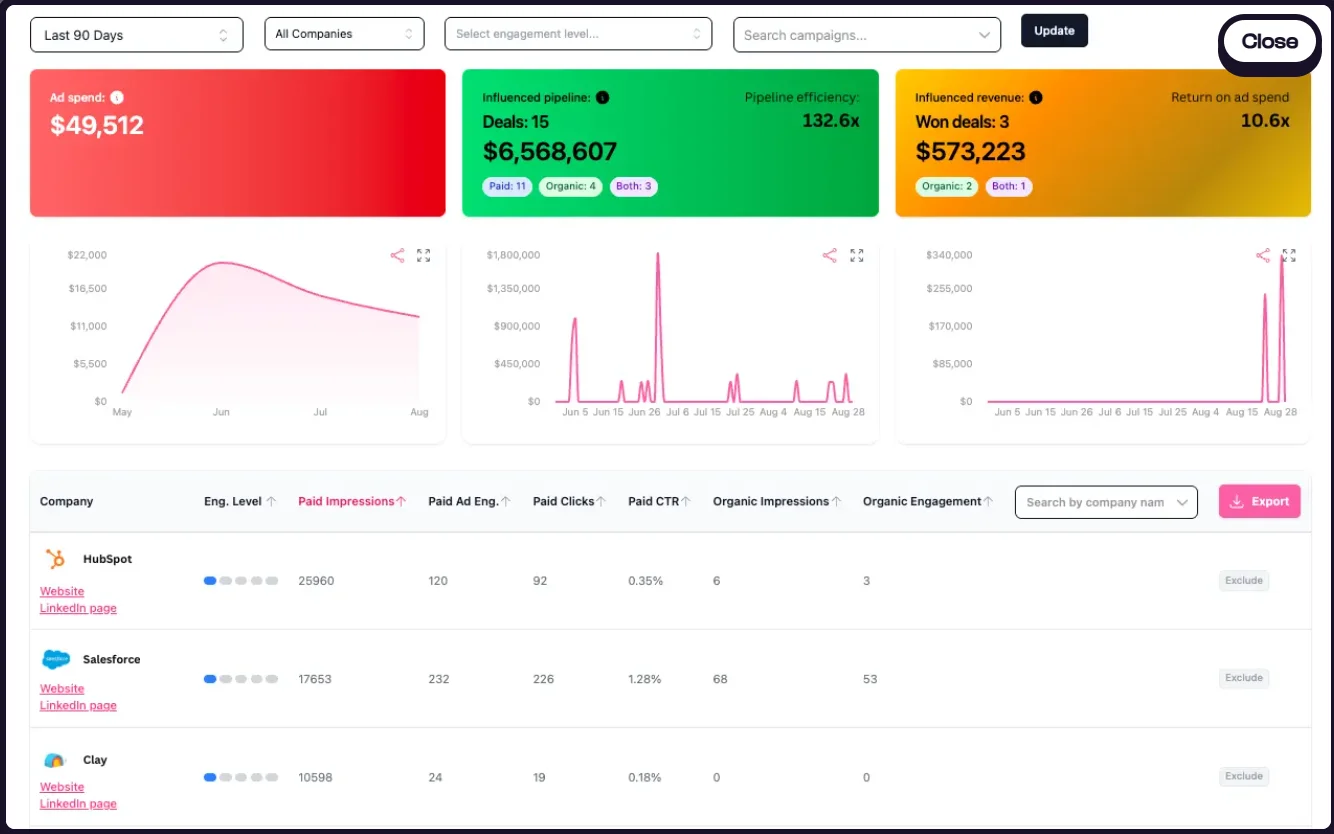Click the Export button
The width and height of the screenshot is (1334, 834).
pos(1259,502)
